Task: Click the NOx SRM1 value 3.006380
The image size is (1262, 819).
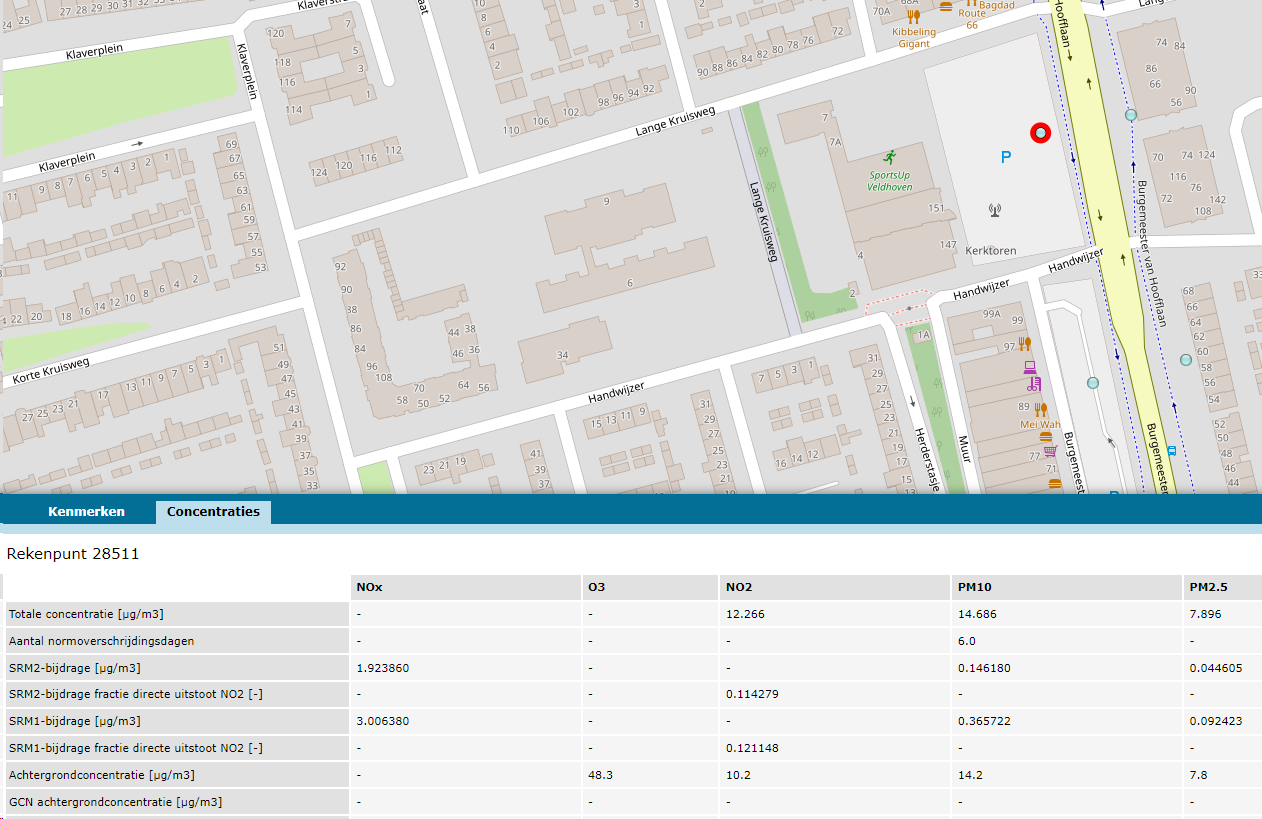Action: pyautogui.click(x=382, y=721)
